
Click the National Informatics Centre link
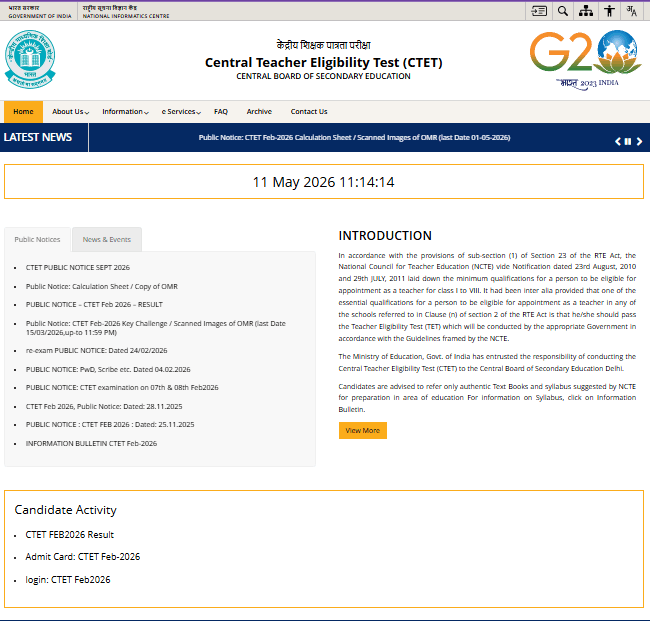click(126, 12)
